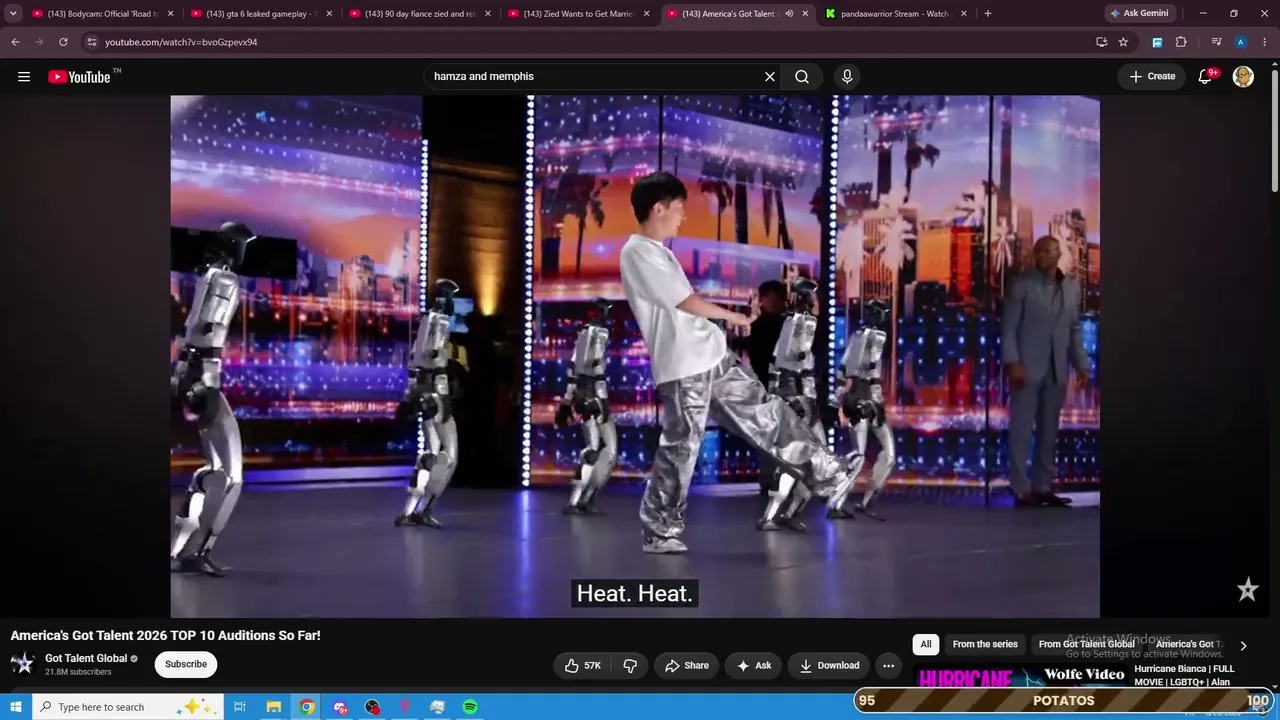Click the video player frame
This screenshot has height=720, width=1280.
(x=635, y=356)
